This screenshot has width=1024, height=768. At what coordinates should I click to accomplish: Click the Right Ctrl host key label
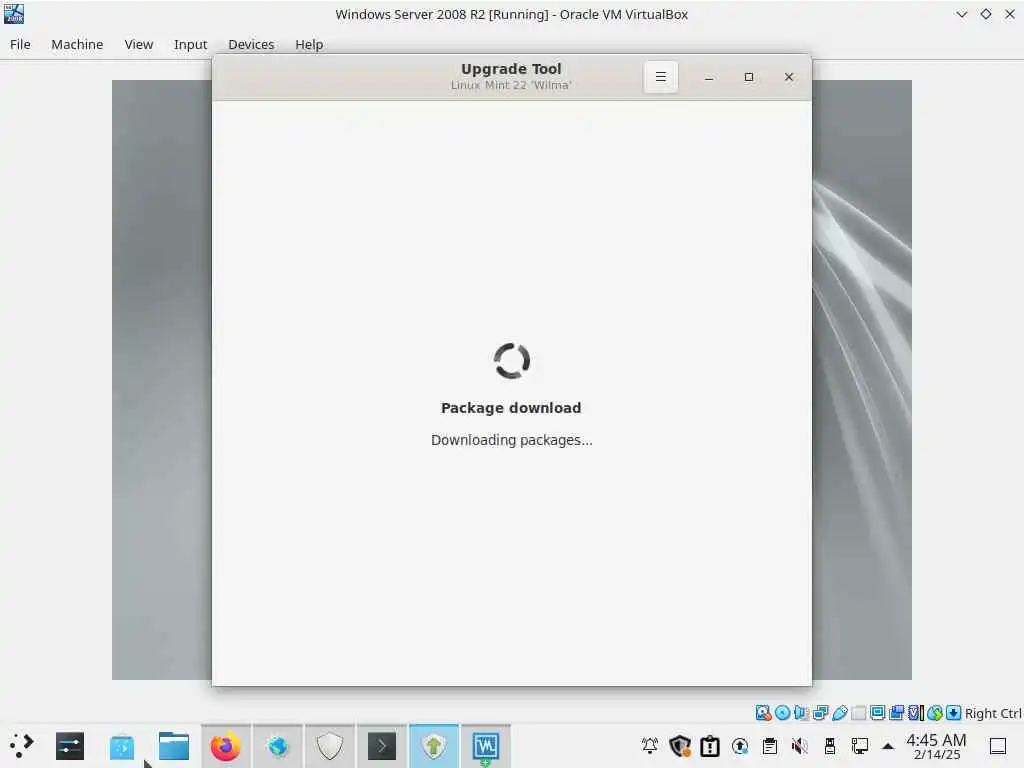(x=993, y=713)
